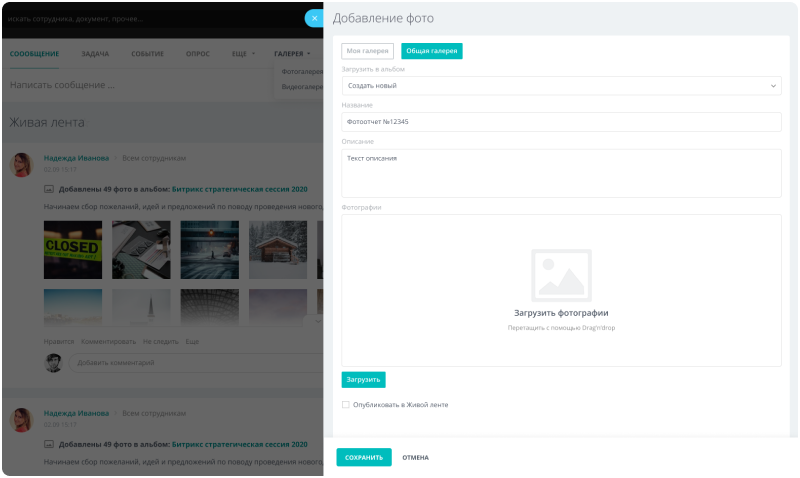The image size is (800, 478).
Task: Click the 'Название' field containing 'Фотоотчет №12345'
Action: click(561, 121)
